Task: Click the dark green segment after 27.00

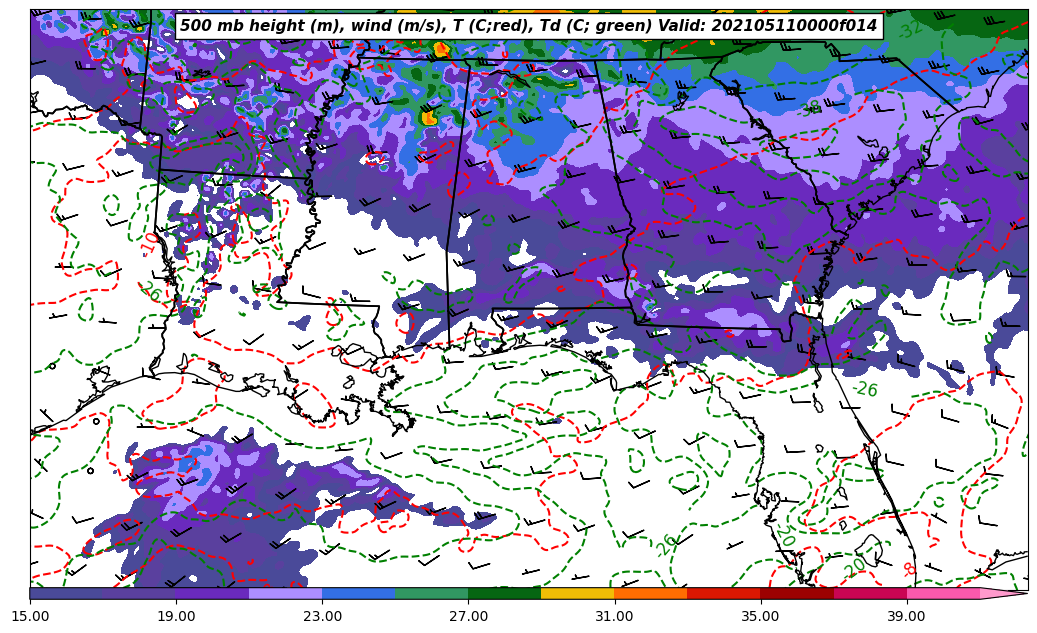Action: [x=504, y=593]
